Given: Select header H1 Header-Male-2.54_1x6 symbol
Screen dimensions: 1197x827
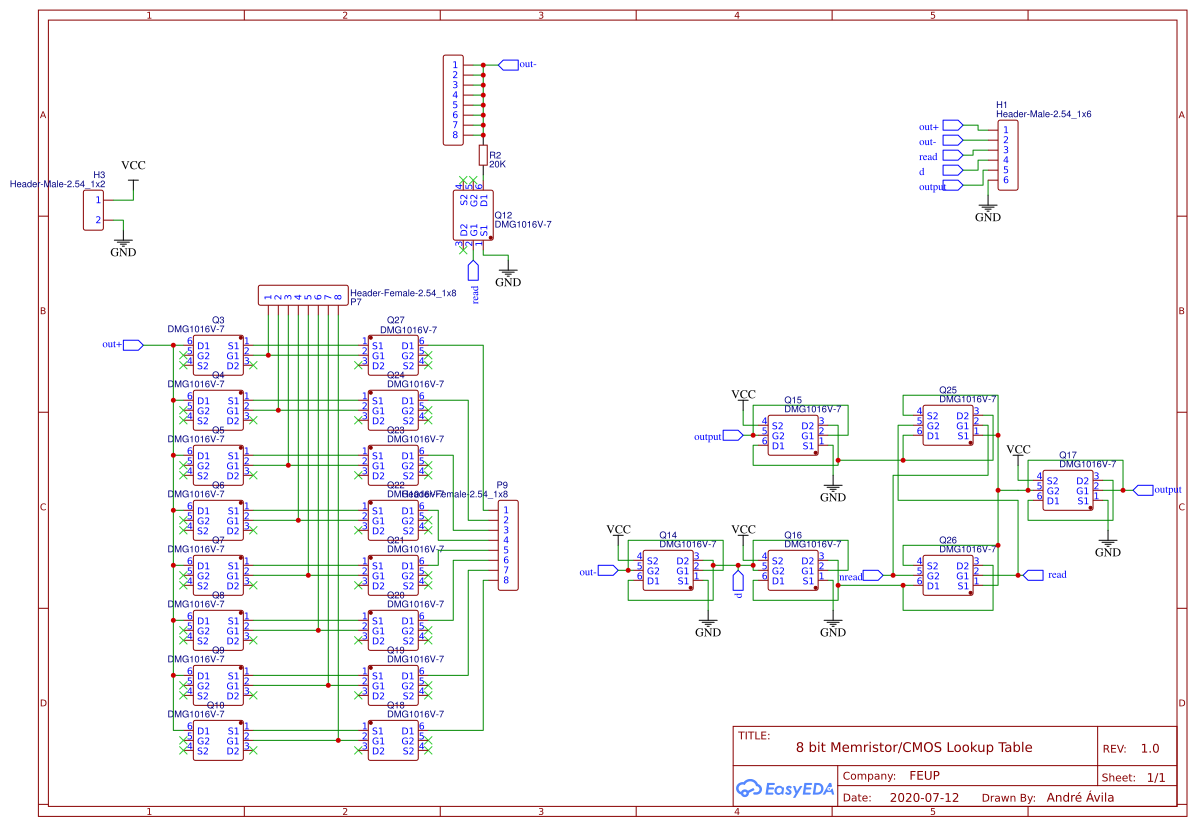Looking at the screenshot, I should pyautogui.click(x=1008, y=155).
